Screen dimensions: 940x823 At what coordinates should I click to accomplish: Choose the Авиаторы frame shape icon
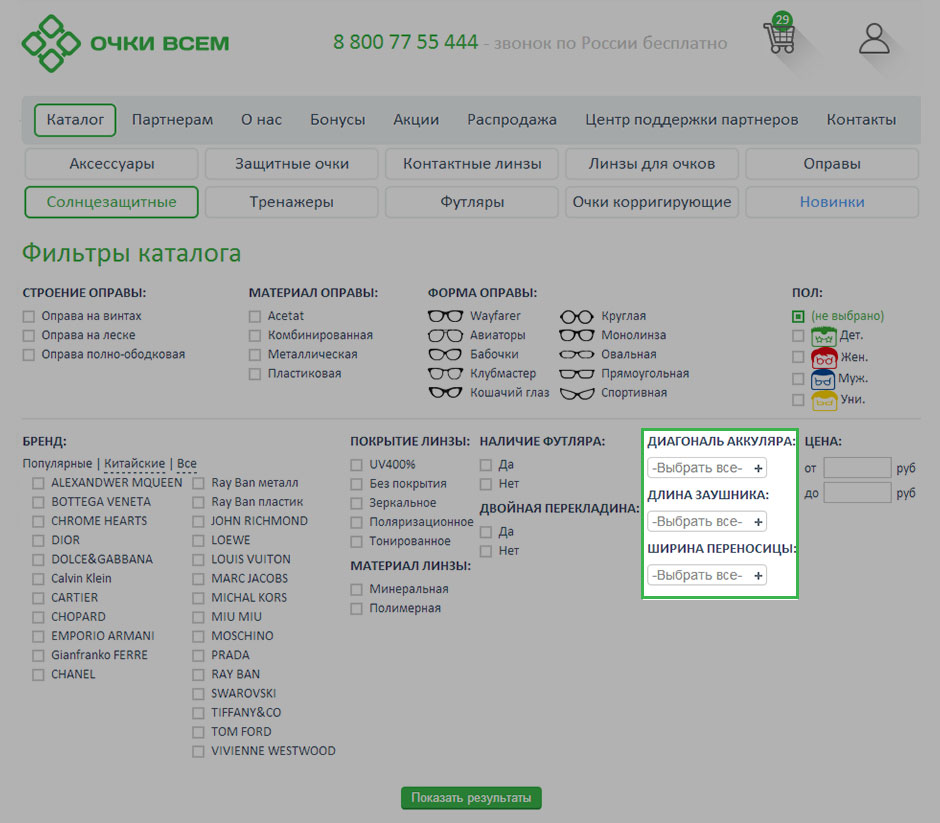pos(445,335)
